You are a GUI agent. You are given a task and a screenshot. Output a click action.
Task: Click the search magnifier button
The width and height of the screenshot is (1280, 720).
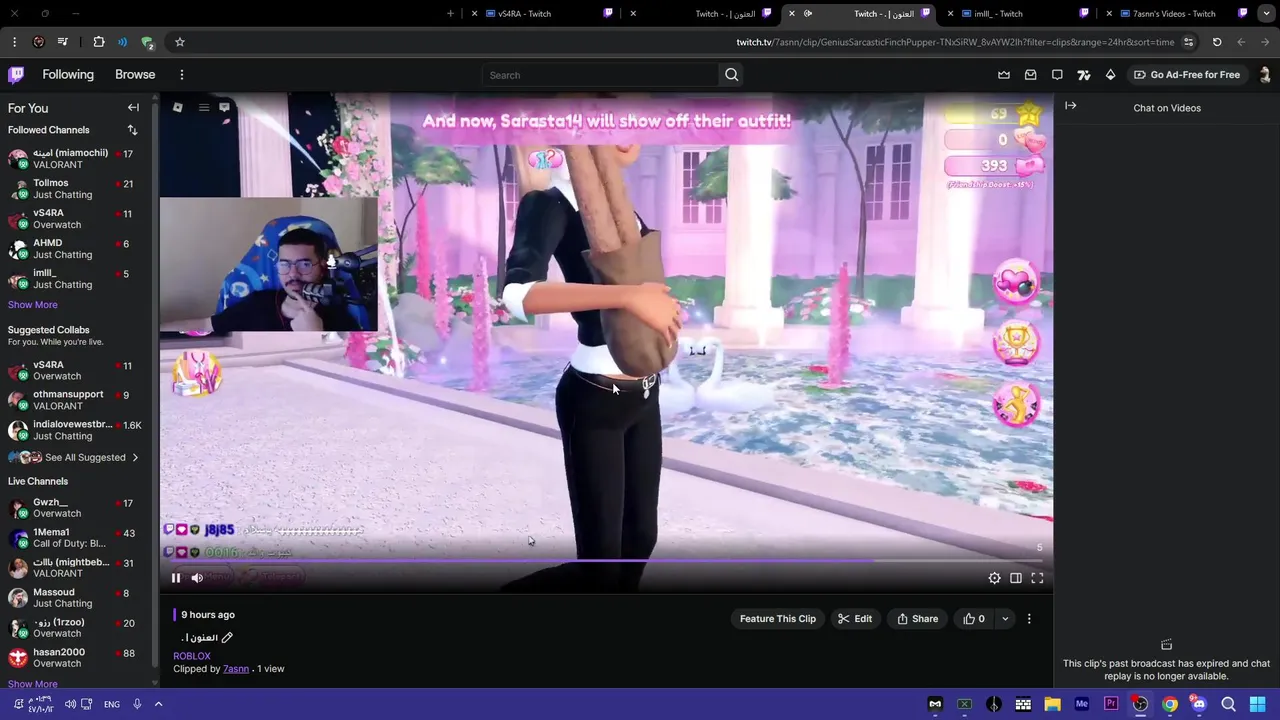[731, 75]
